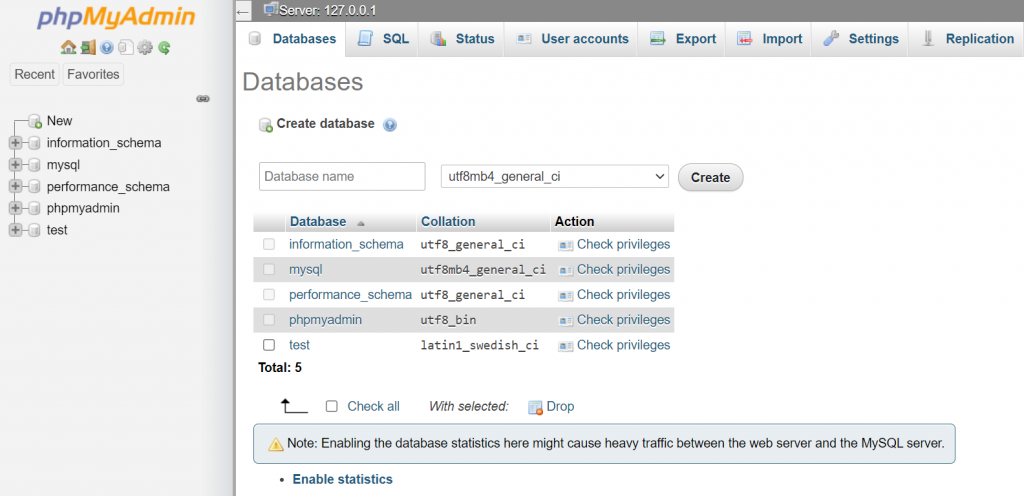The height and width of the screenshot is (496, 1024).
Task: Open the User accounts tab
Action: coord(573,39)
